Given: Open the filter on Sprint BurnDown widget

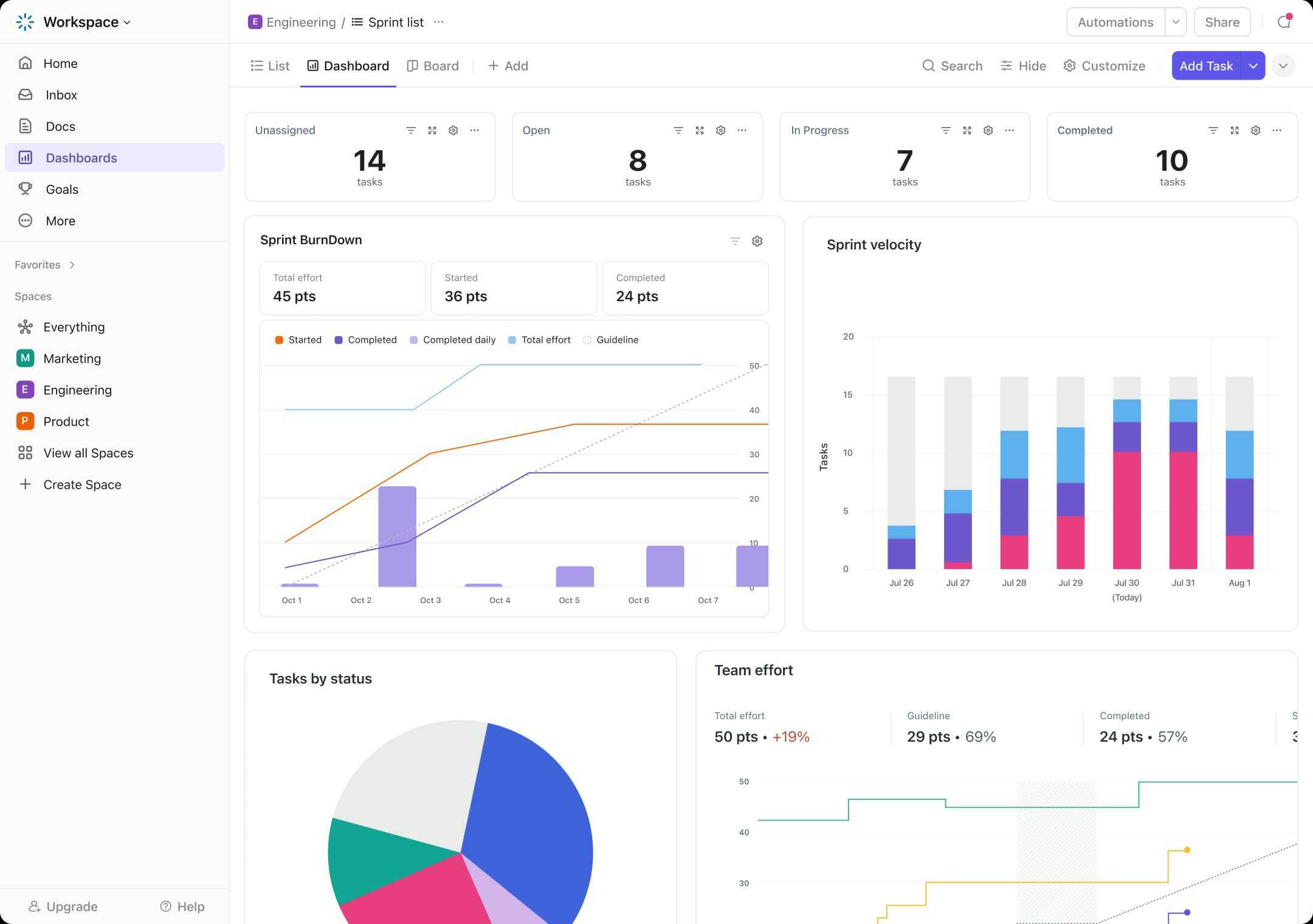Looking at the screenshot, I should point(734,241).
